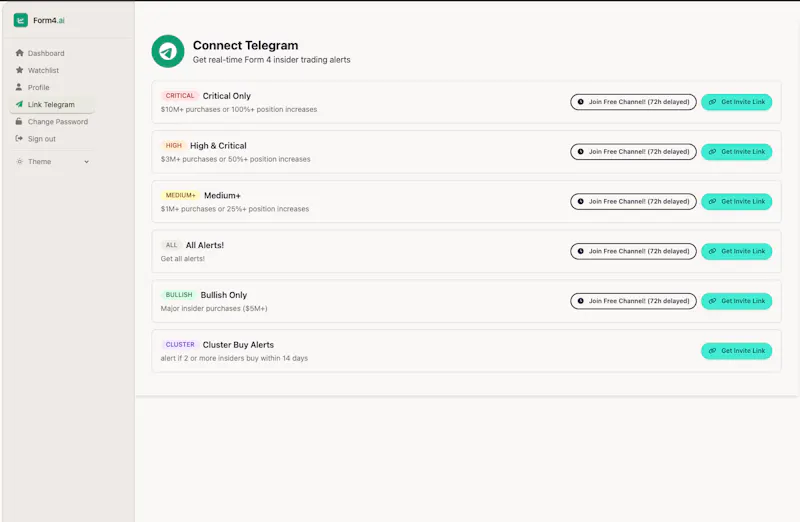The height and width of the screenshot is (522, 800).
Task: Click the ALL gray badge
Action: click(171, 245)
